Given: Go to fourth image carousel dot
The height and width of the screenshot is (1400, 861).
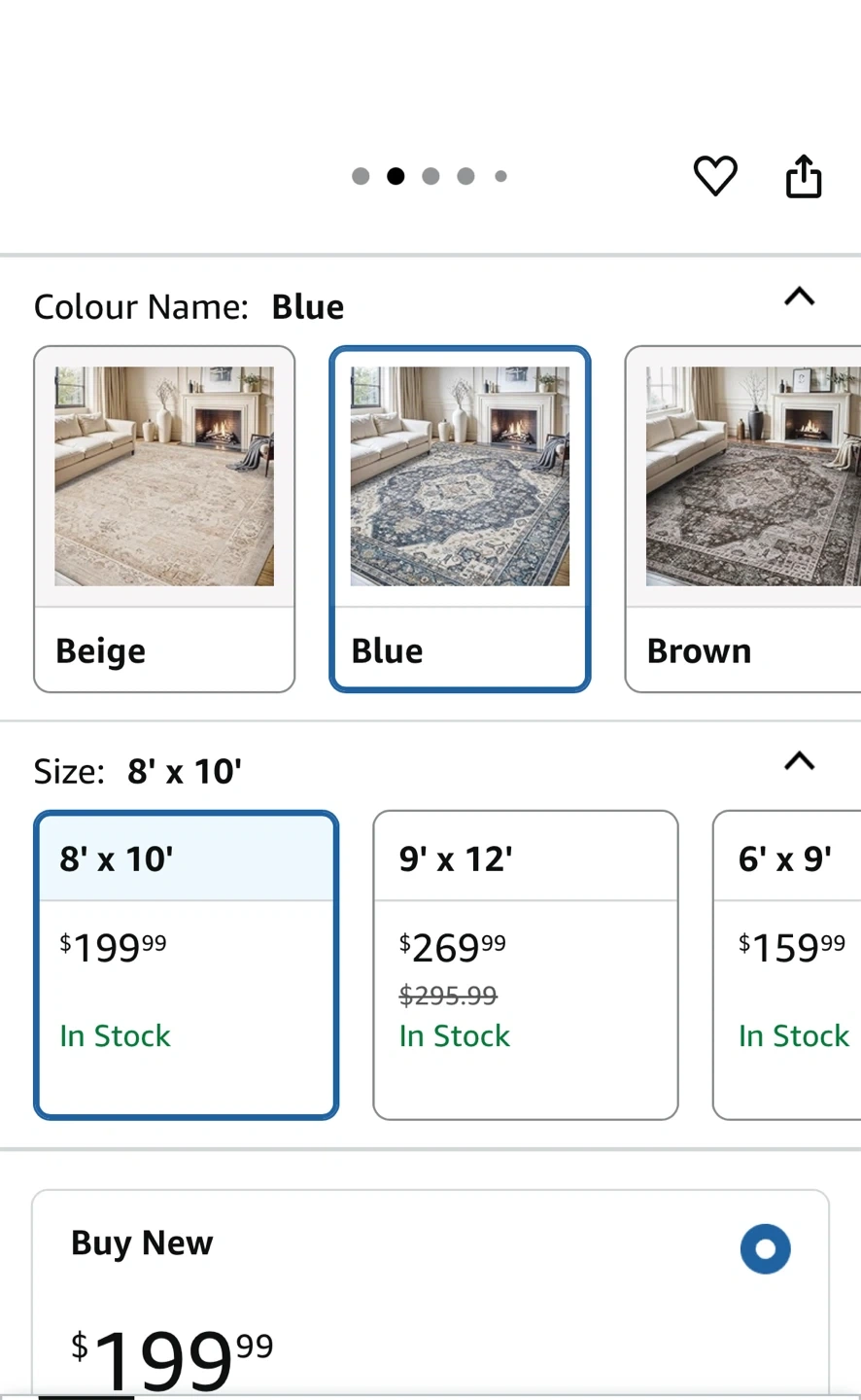Looking at the screenshot, I should click(465, 176).
